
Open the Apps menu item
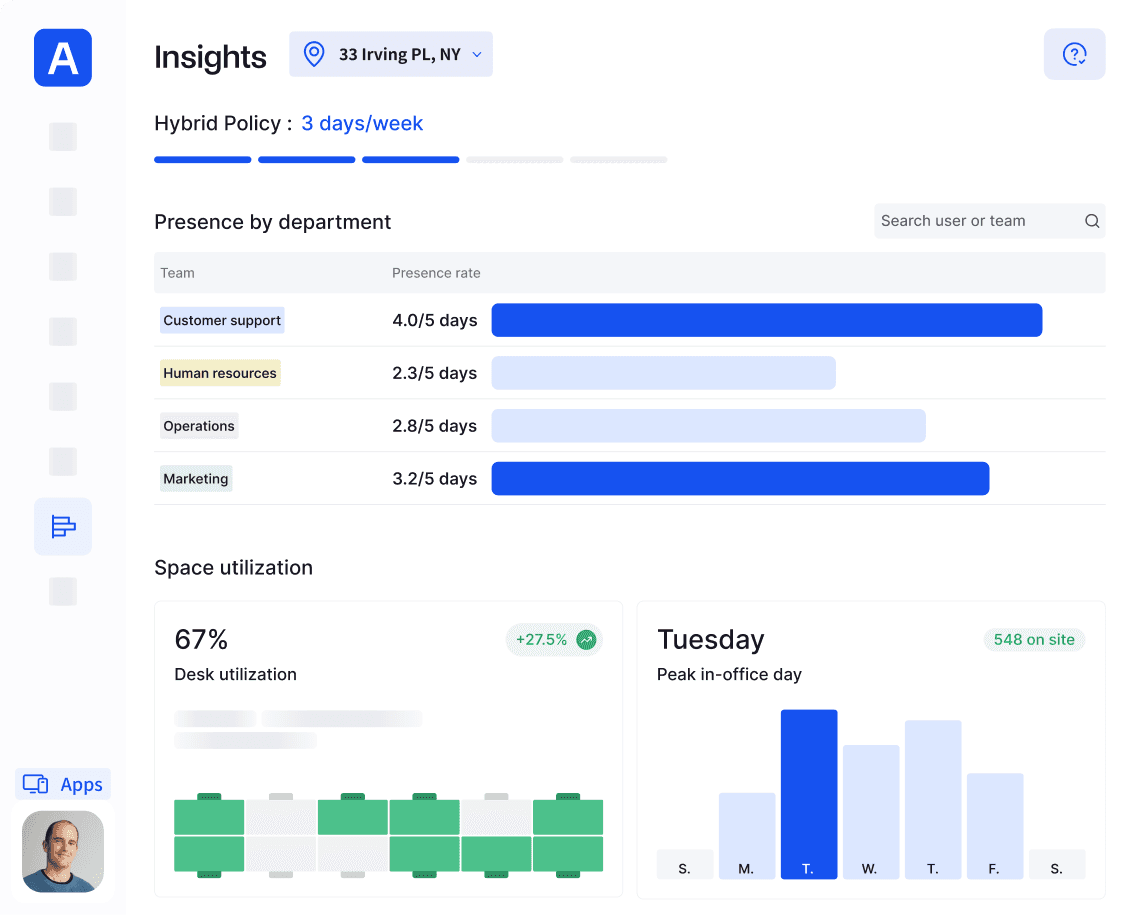coord(63,784)
